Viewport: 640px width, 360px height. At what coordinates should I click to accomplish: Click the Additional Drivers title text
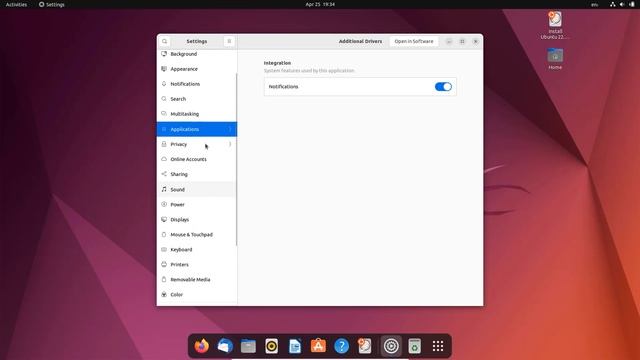(x=360, y=41)
